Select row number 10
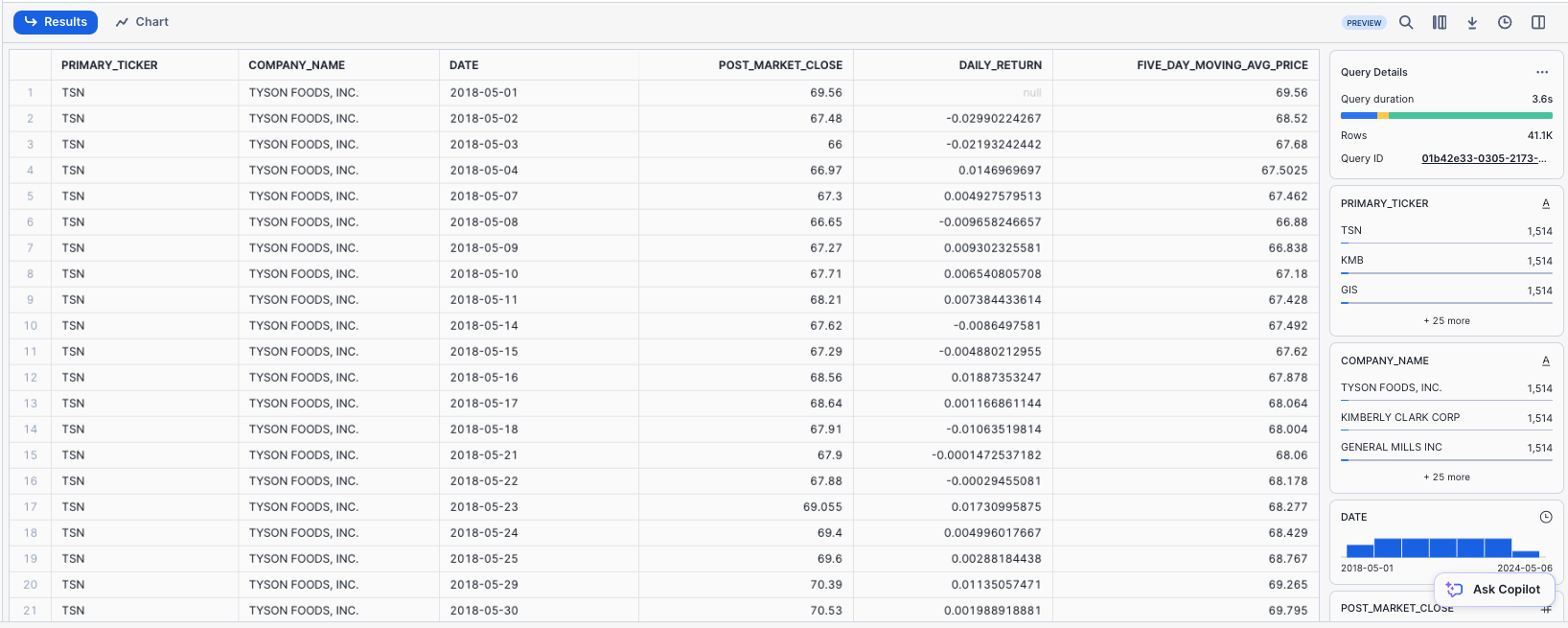This screenshot has width=1568, height=628. [31, 326]
